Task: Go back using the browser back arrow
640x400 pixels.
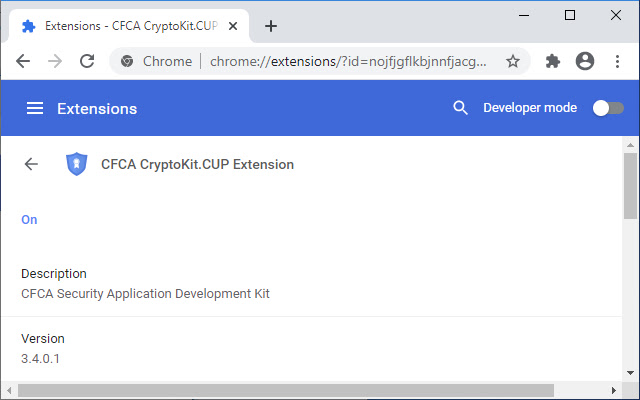Action: 23,61
